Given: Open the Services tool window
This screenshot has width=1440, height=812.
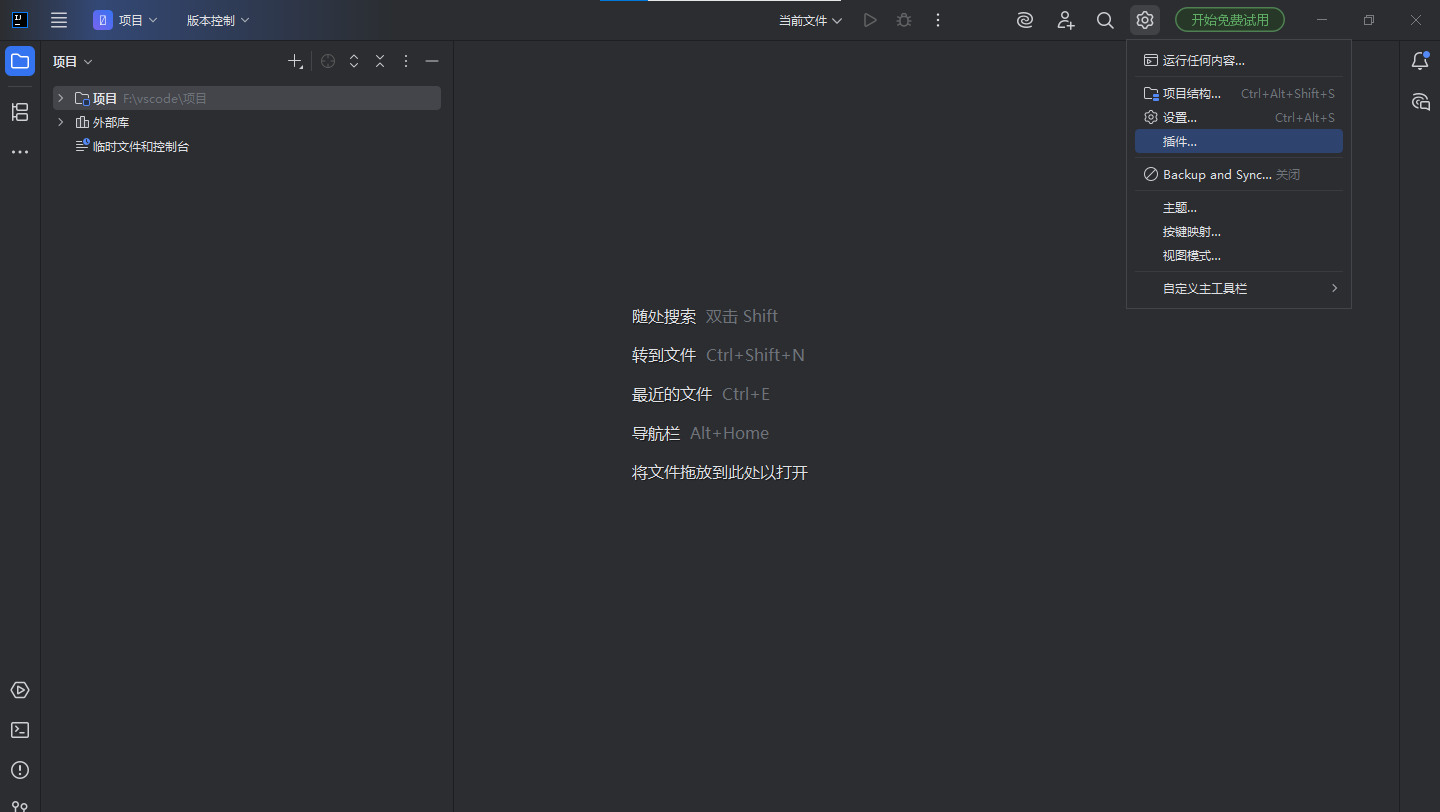Looking at the screenshot, I should 19,690.
